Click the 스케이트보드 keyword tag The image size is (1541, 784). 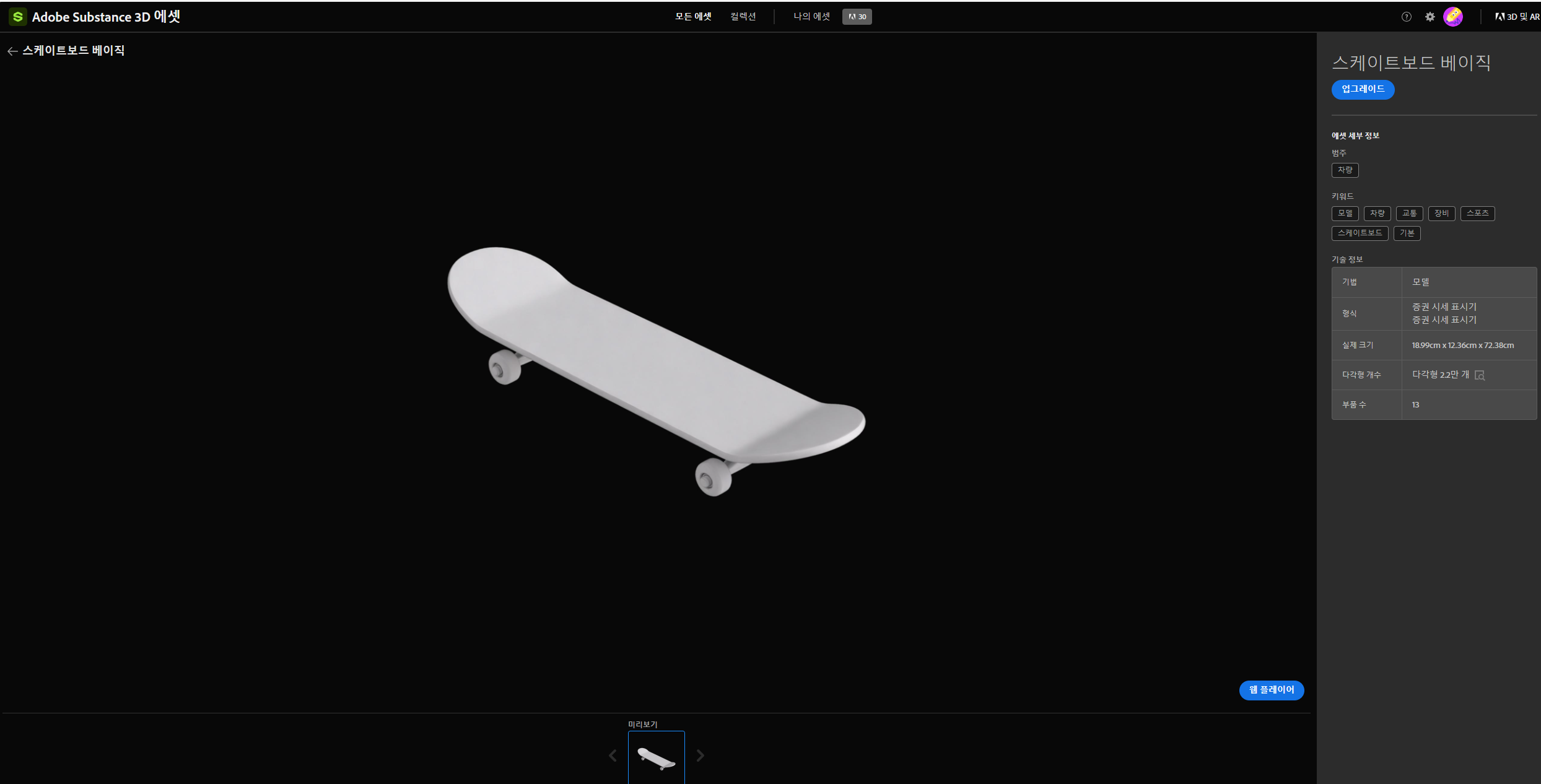(1360, 233)
